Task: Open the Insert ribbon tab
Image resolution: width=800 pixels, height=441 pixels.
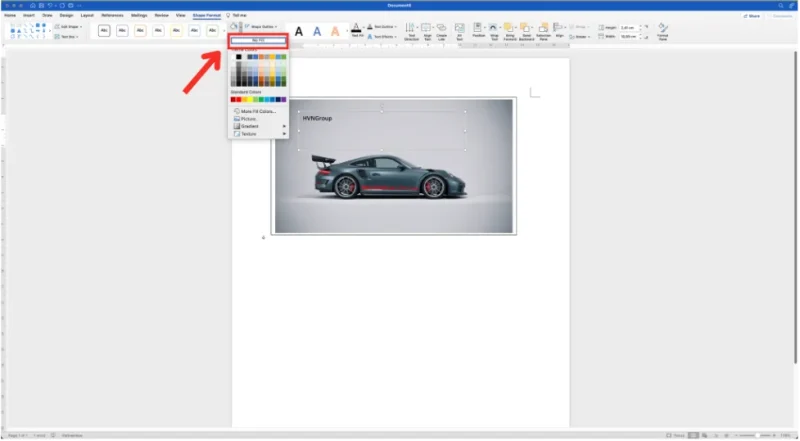Action: pyautogui.click(x=29, y=15)
